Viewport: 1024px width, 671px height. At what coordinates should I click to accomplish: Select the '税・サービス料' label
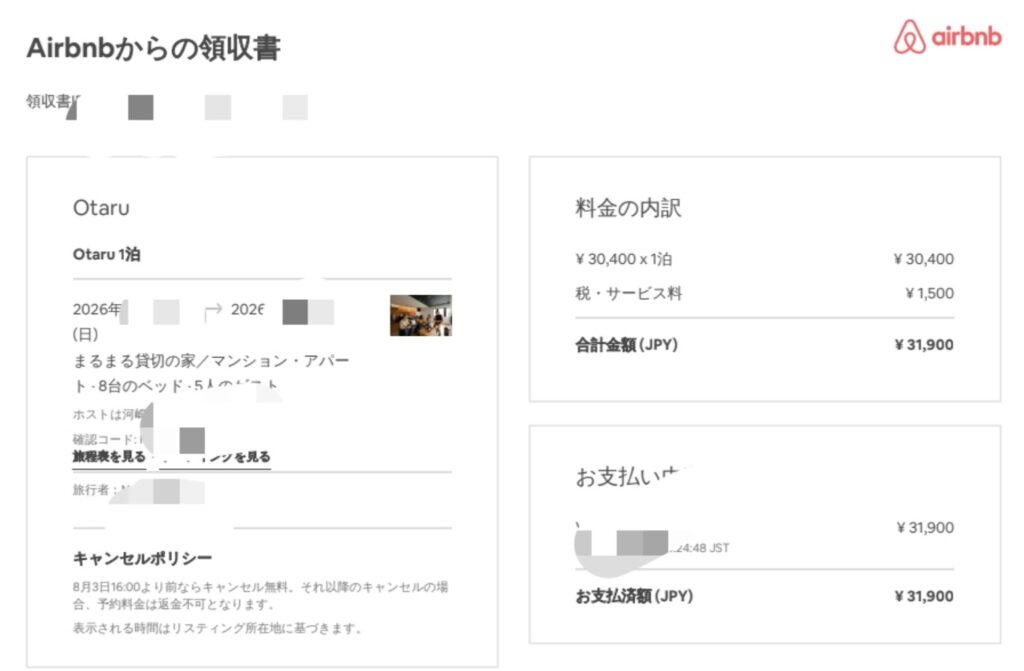point(628,293)
